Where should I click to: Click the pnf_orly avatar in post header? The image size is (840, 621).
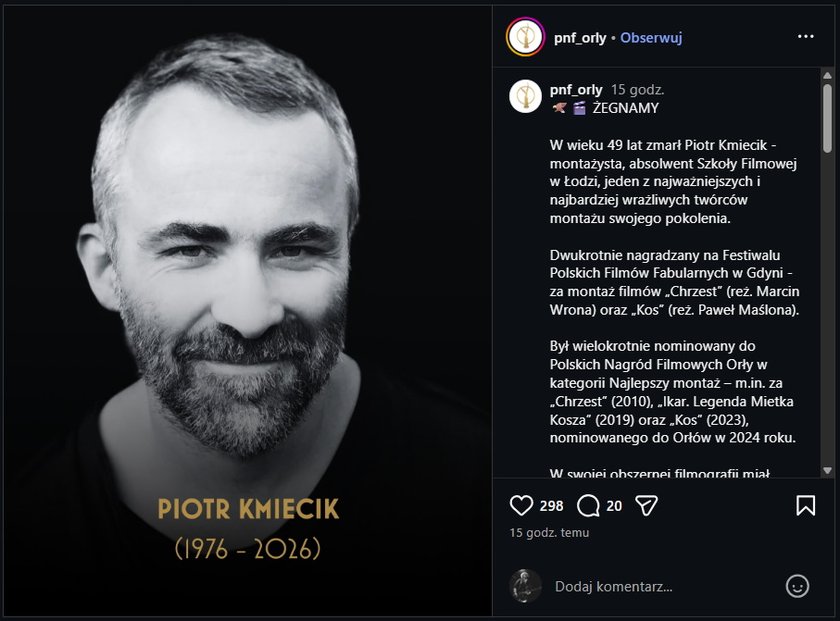pos(525,37)
